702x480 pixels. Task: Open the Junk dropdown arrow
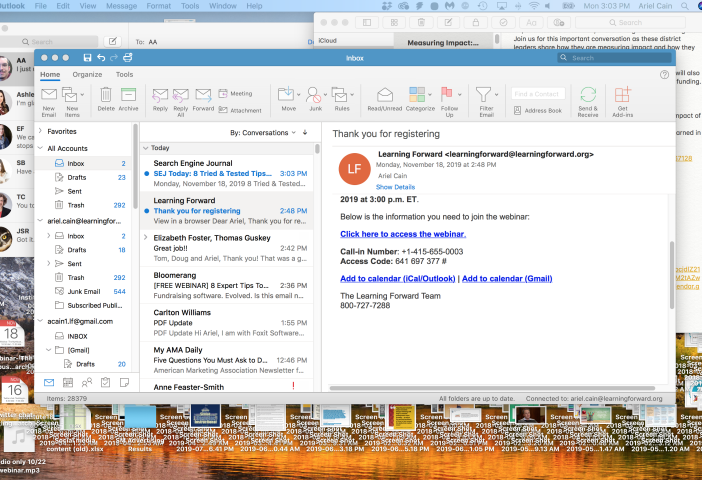tap(325, 94)
